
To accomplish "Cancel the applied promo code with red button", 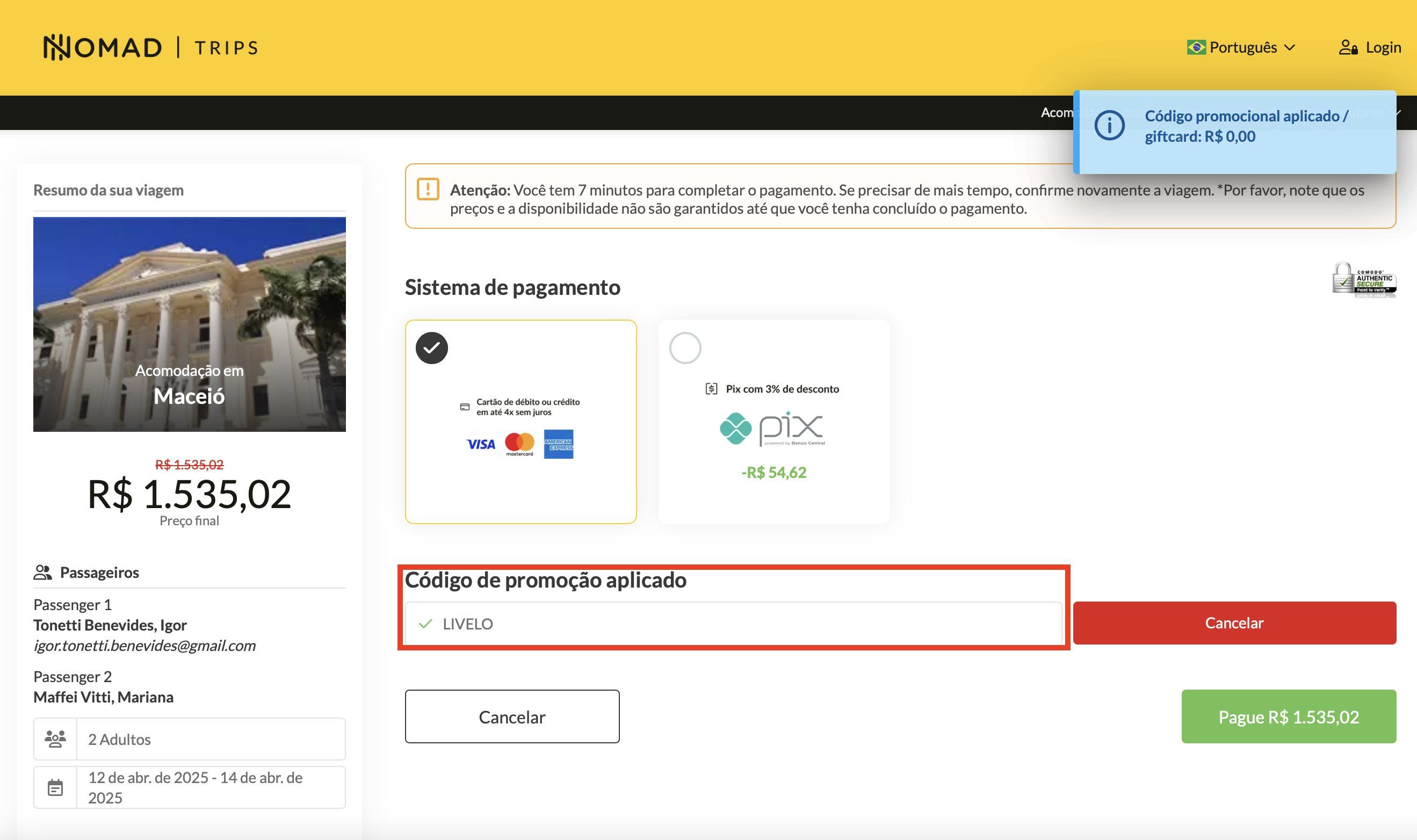I will tap(1234, 622).
